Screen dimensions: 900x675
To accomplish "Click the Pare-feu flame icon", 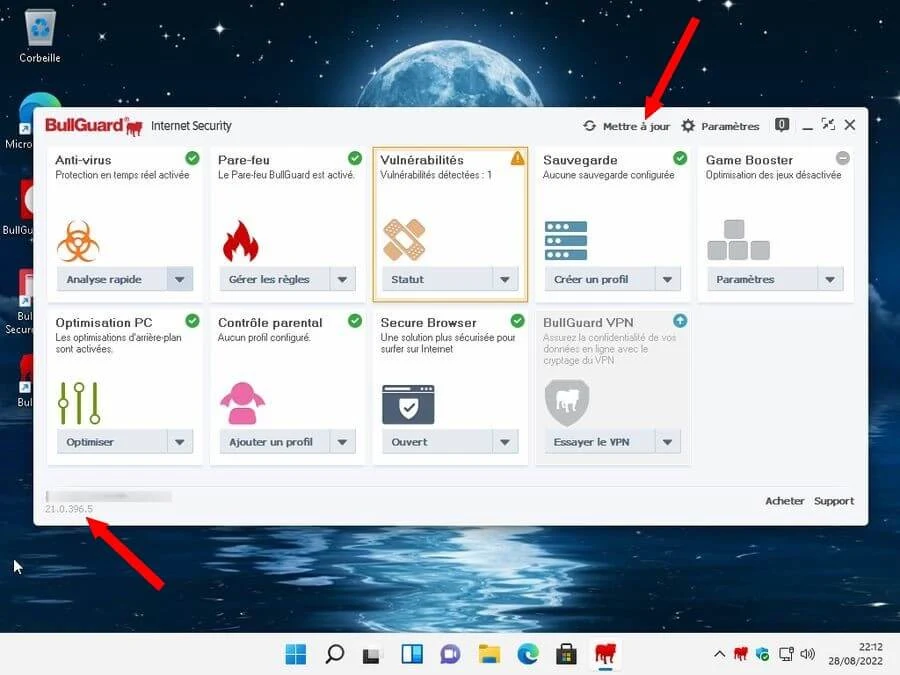I will pyautogui.click(x=240, y=241).
